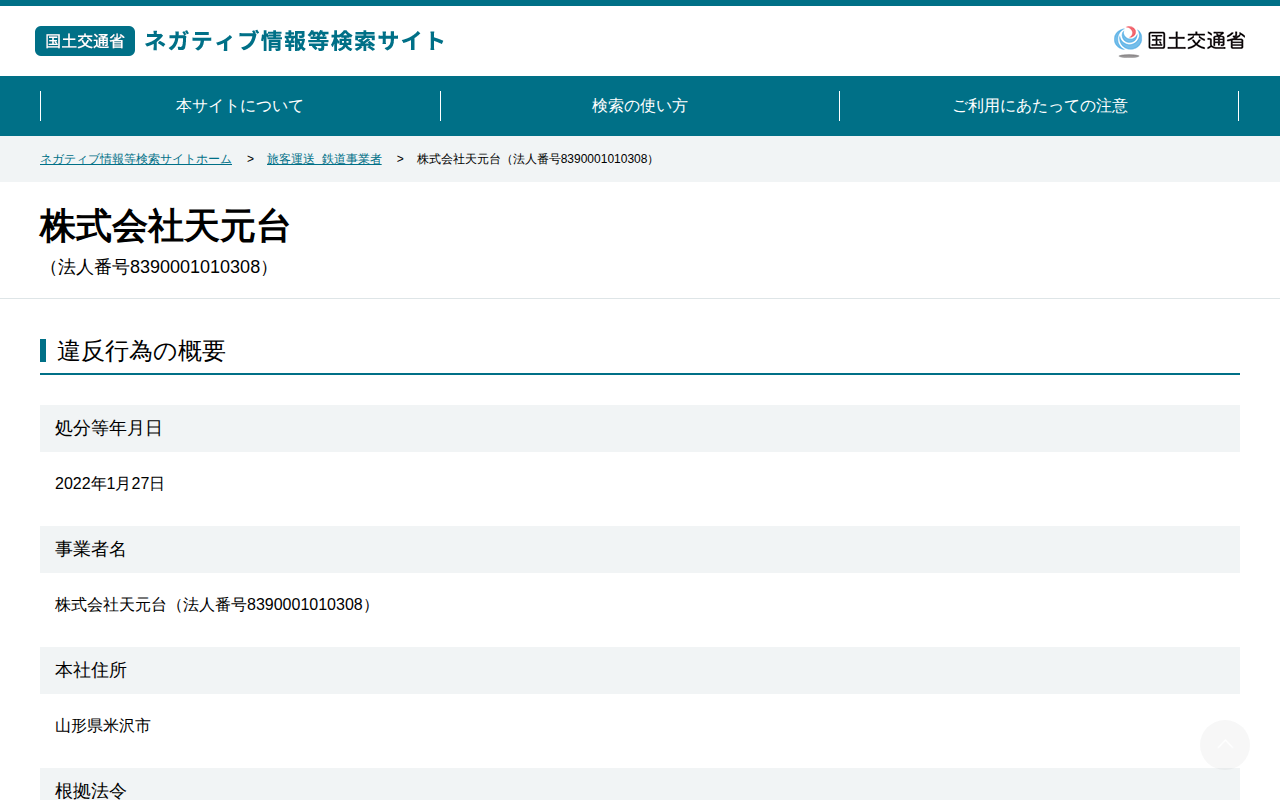Viewport: 1280px width, 800px height.
Task: Select 検索の使い方 in navigation bar
Action: click(640, 106)
